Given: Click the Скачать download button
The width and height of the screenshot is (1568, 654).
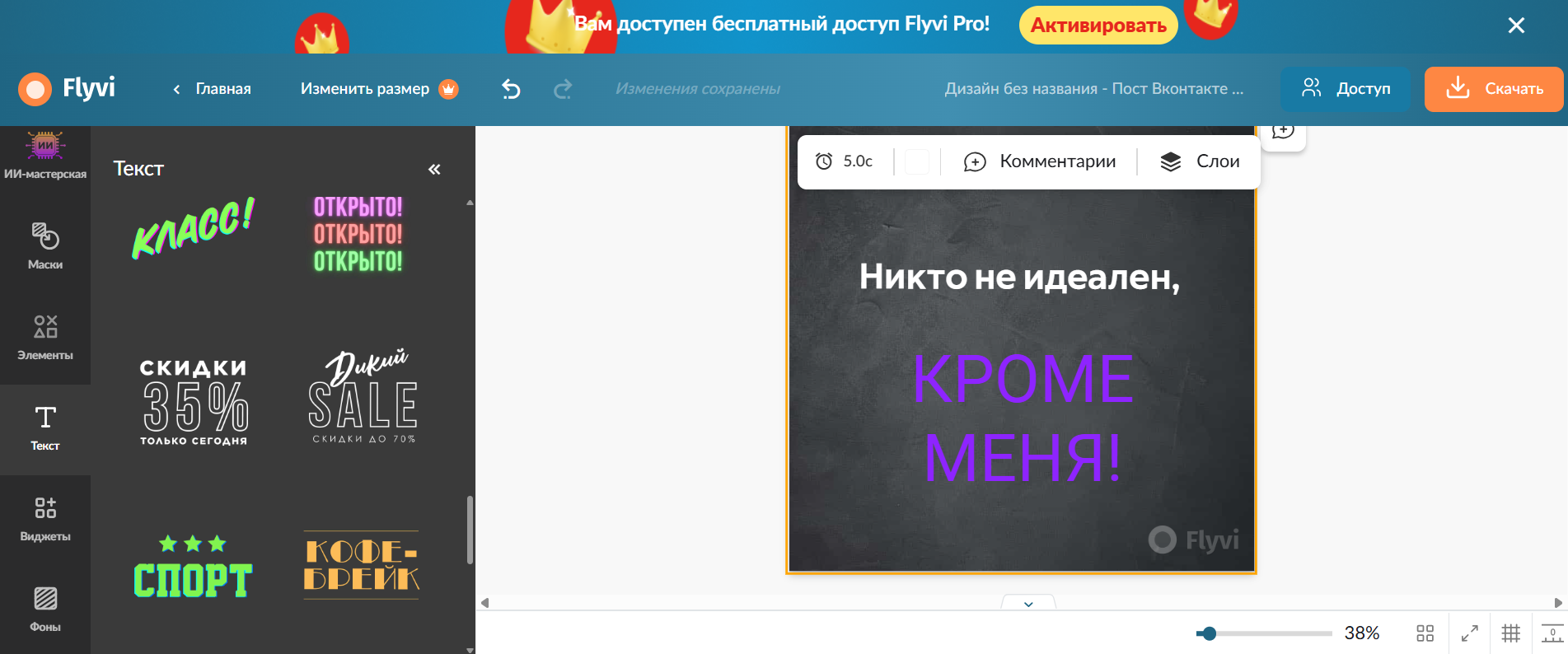Looking at the screenshot, I should 1493,89.
